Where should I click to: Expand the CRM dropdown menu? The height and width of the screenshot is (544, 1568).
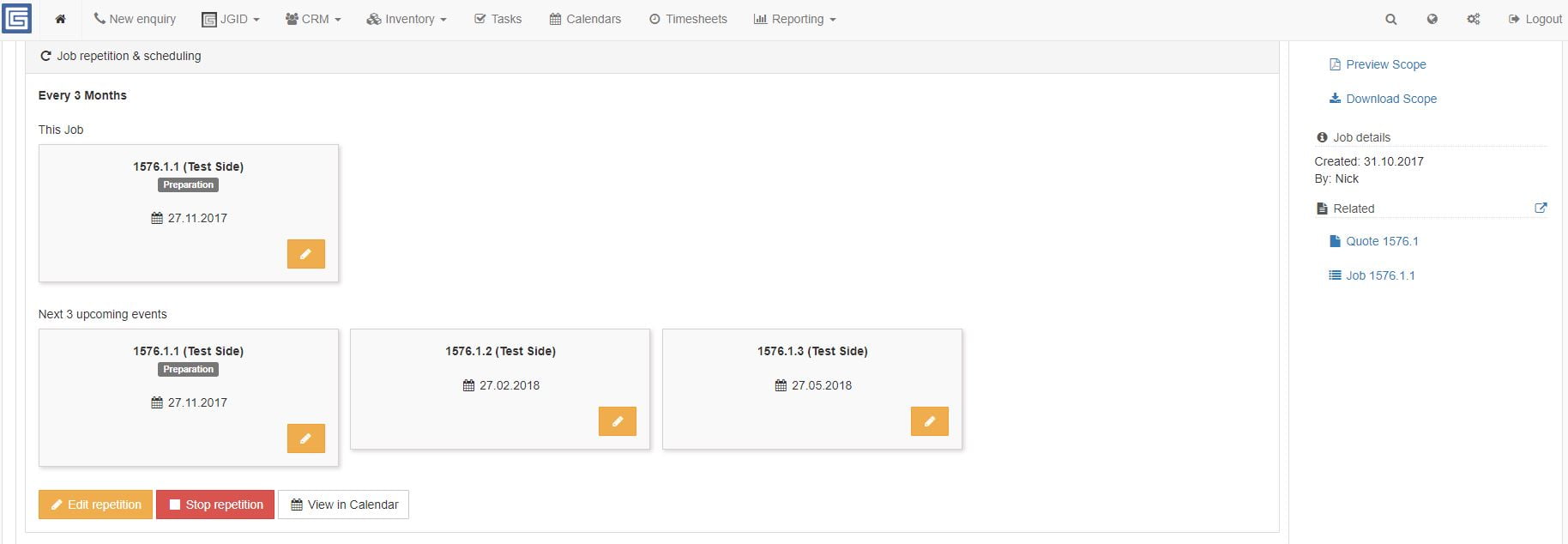(313, 19)
